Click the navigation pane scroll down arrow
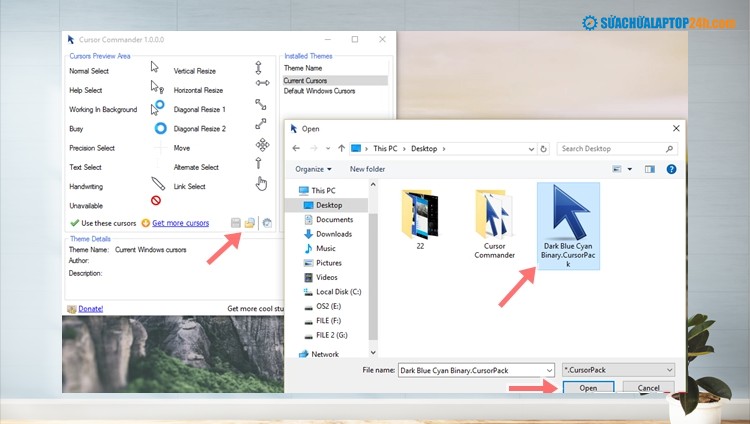 point(373,352)
